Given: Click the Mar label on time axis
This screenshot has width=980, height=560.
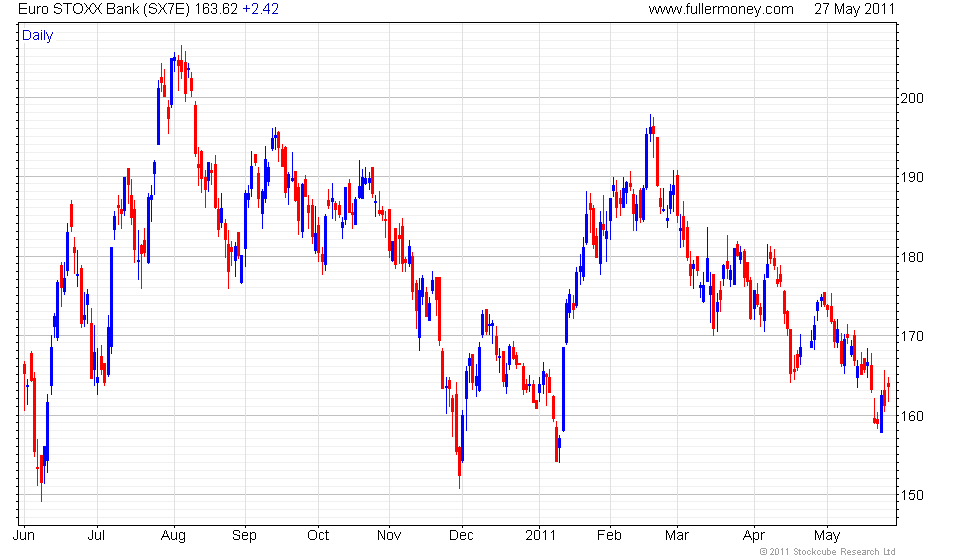Looking at the screenshot, I should click(x=677, y=535).
